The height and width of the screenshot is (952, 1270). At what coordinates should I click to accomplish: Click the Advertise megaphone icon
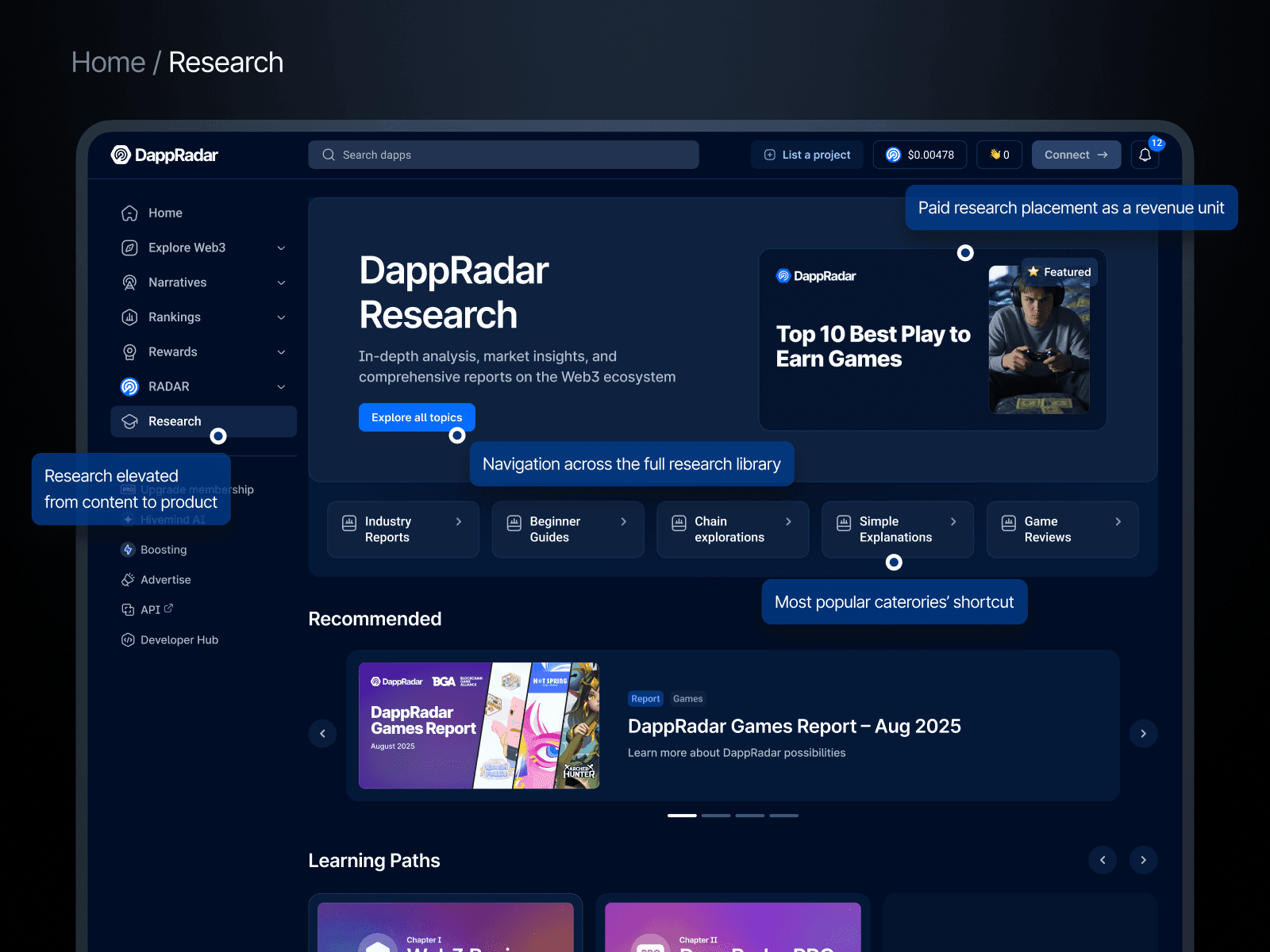[x=128, y=580]
